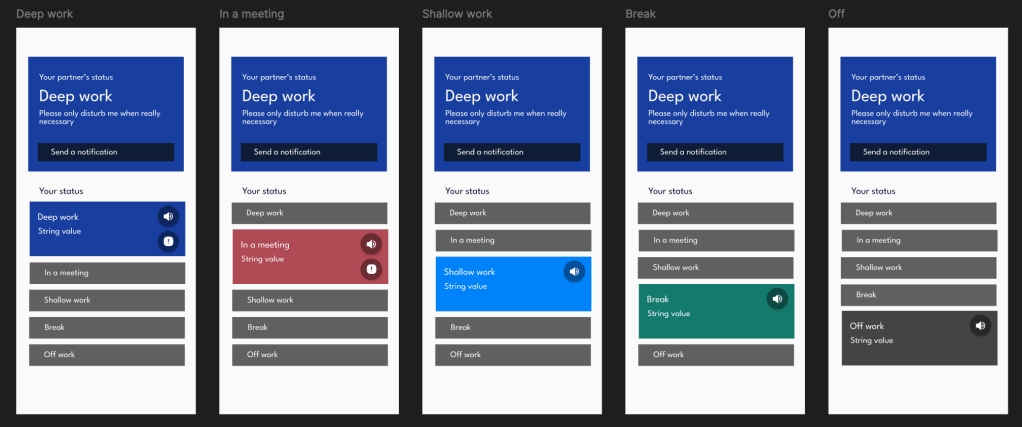Click the speaker icon on the red In a meeting card
The width and height of the screenshot is (1022, 427).
(371, 243)
